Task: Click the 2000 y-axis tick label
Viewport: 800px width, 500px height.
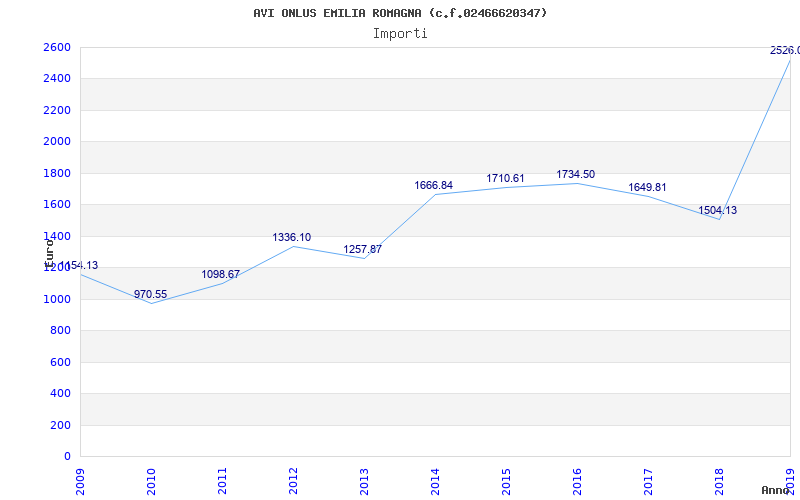Action: click(x=57, y=142)
